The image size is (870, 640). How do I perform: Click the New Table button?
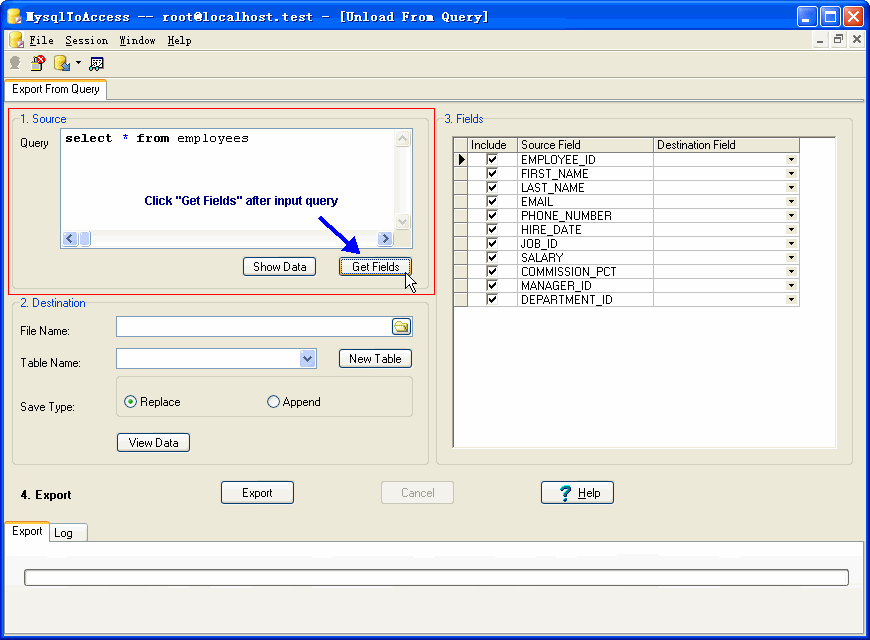(x=375, y=359)
